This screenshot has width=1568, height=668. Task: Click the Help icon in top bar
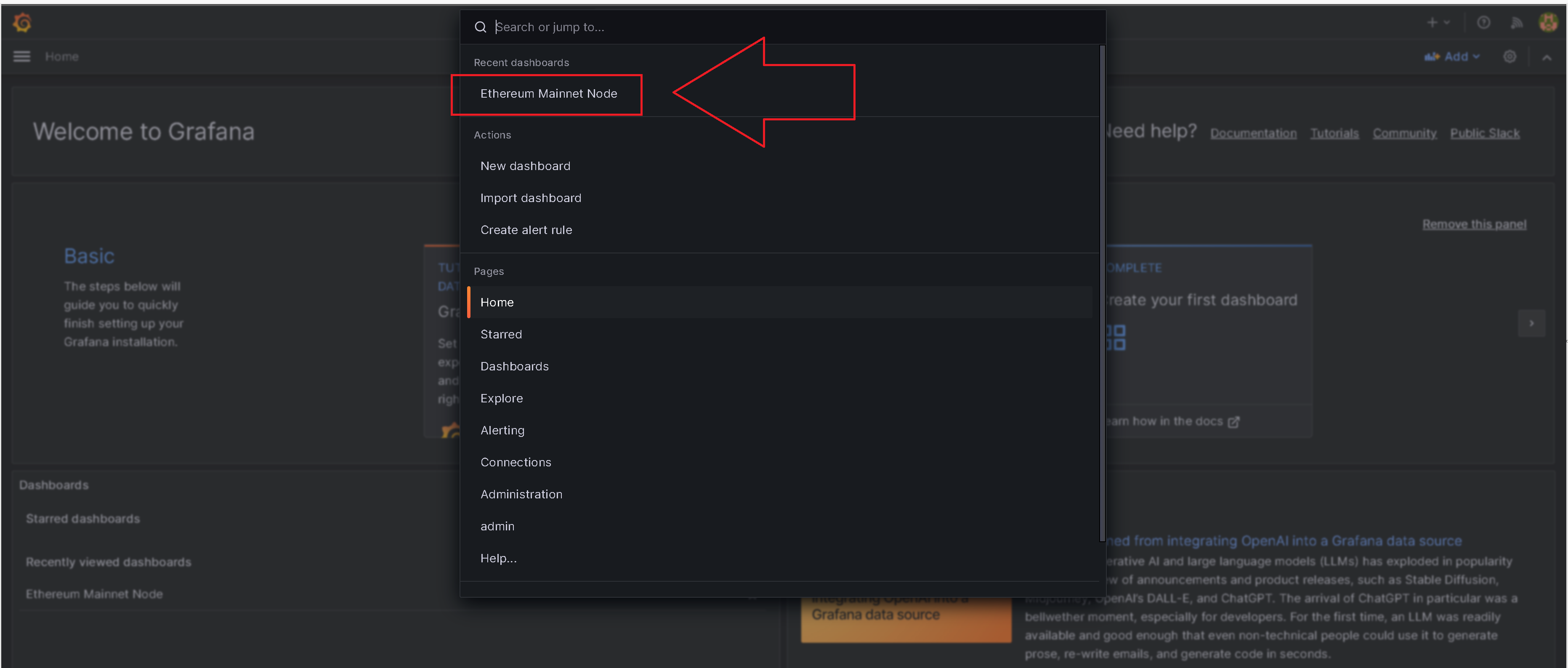tap(1484, 22)
